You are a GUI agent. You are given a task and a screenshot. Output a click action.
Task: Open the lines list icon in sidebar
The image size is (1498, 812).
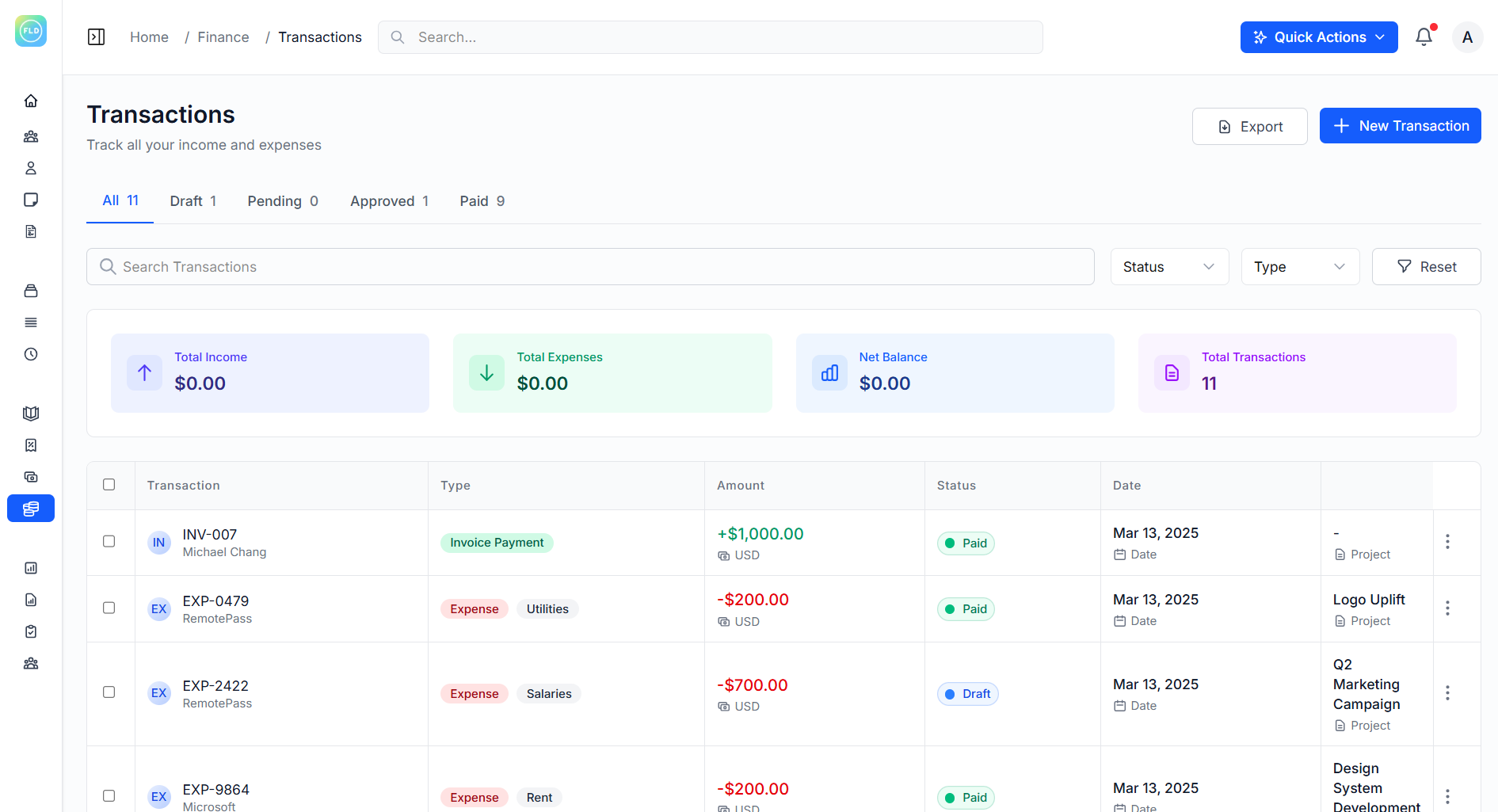[31, 322]
